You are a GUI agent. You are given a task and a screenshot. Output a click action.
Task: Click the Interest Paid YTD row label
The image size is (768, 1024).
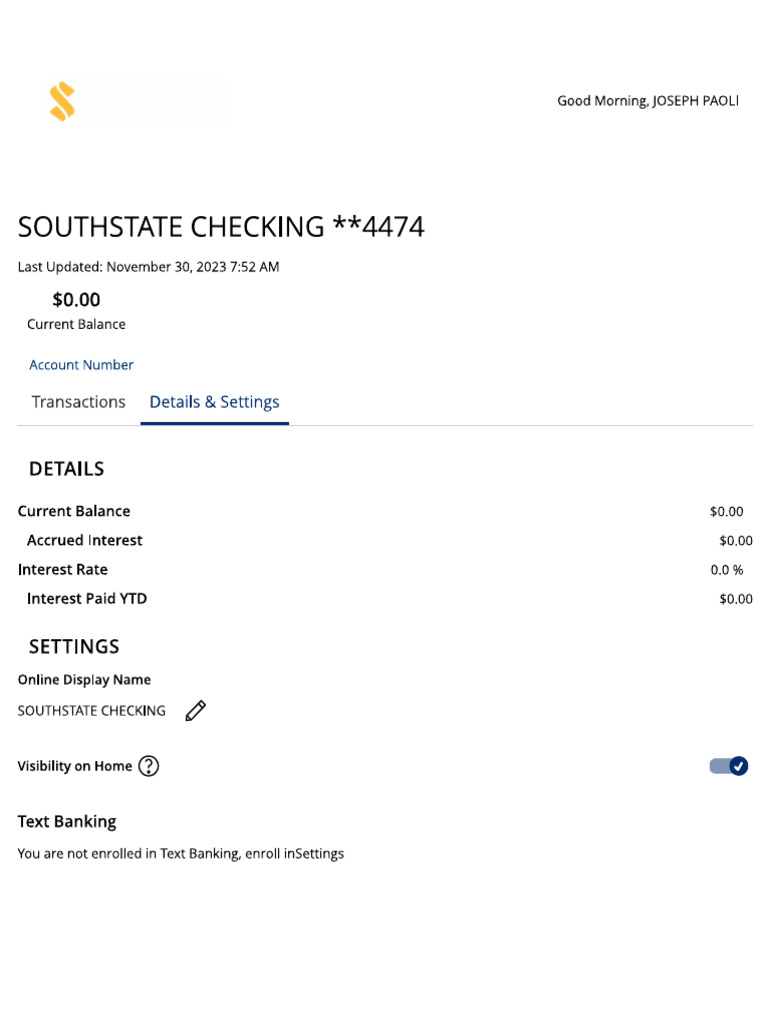point(87,598)
